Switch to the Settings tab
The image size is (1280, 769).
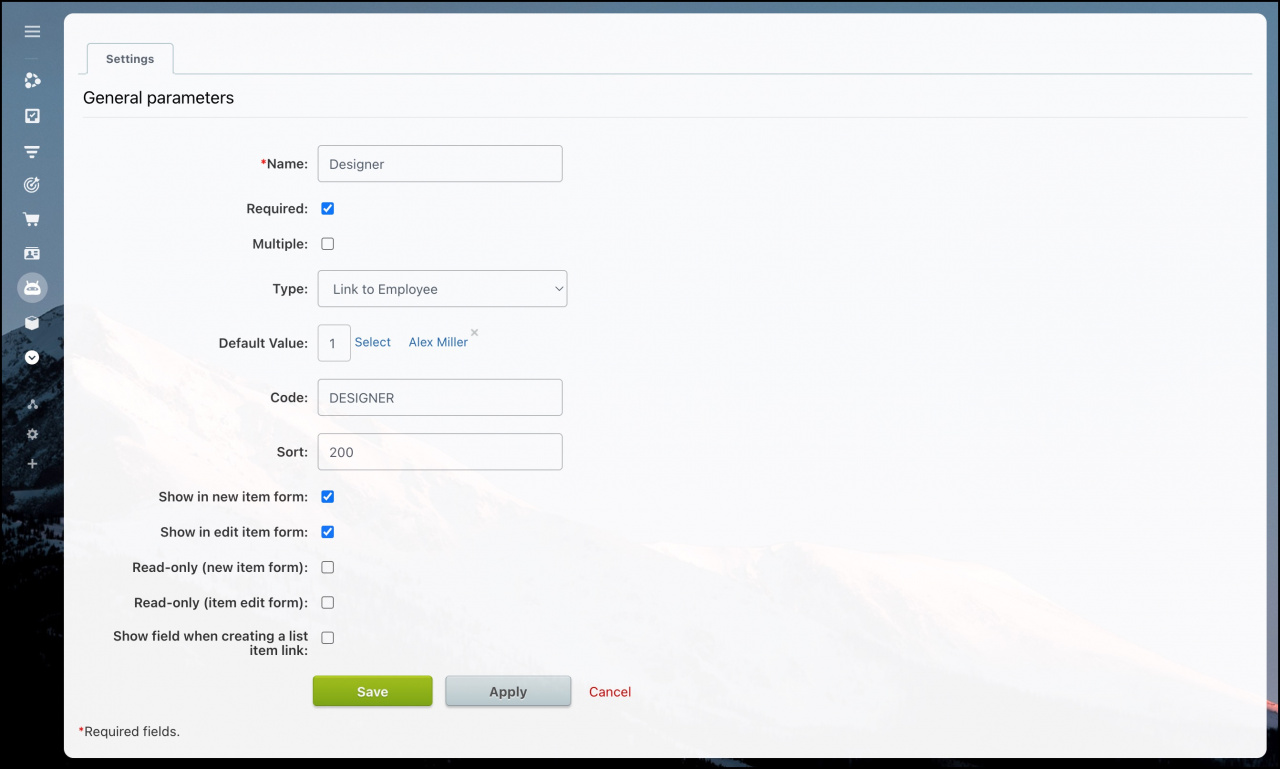pyautogui.click(x=129, y=58)
